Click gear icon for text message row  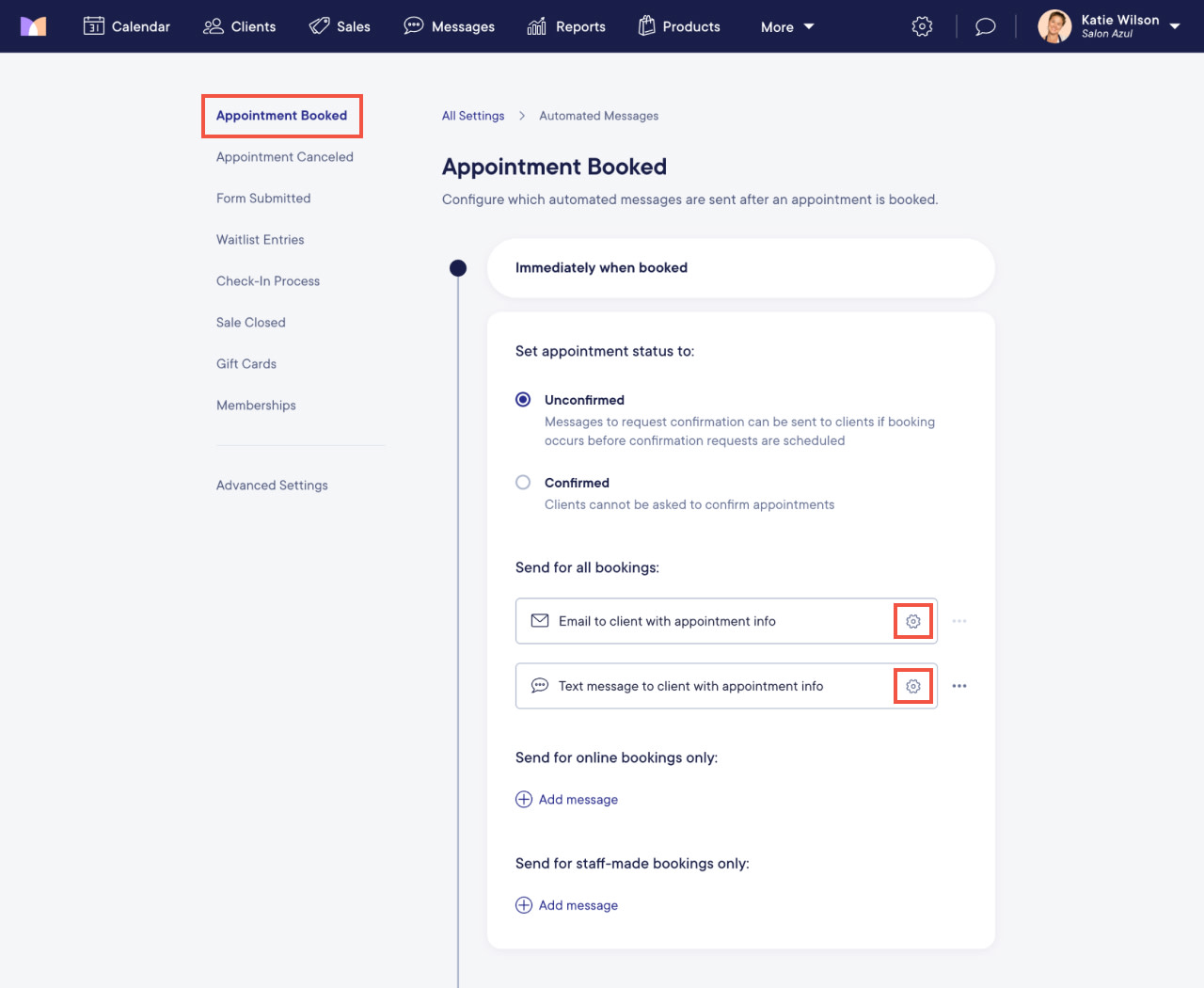tap(913, 686)
